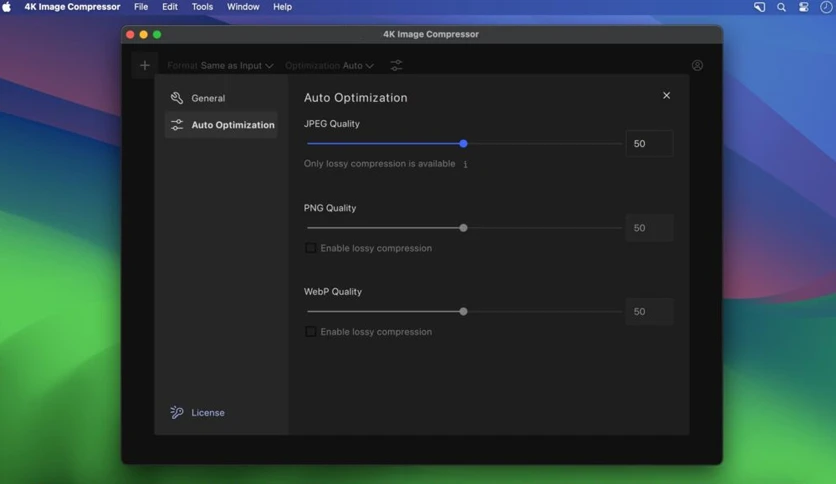This screenshot has width=836, height=484.
Task: Click the clock icon in menu bar
Action: click(826, 7)
